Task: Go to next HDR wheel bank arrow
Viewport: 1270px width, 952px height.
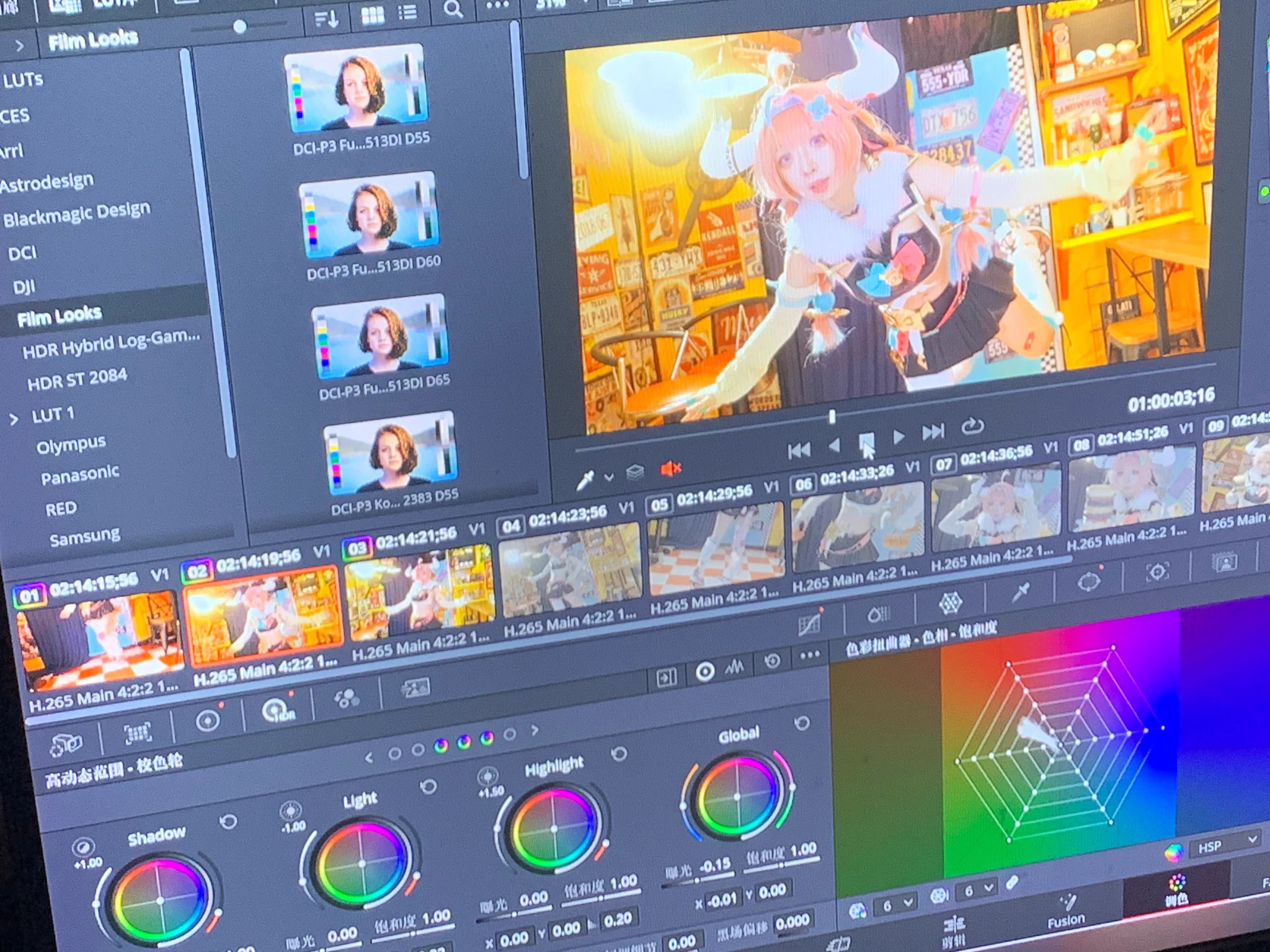Action: [x=535, y=730]
